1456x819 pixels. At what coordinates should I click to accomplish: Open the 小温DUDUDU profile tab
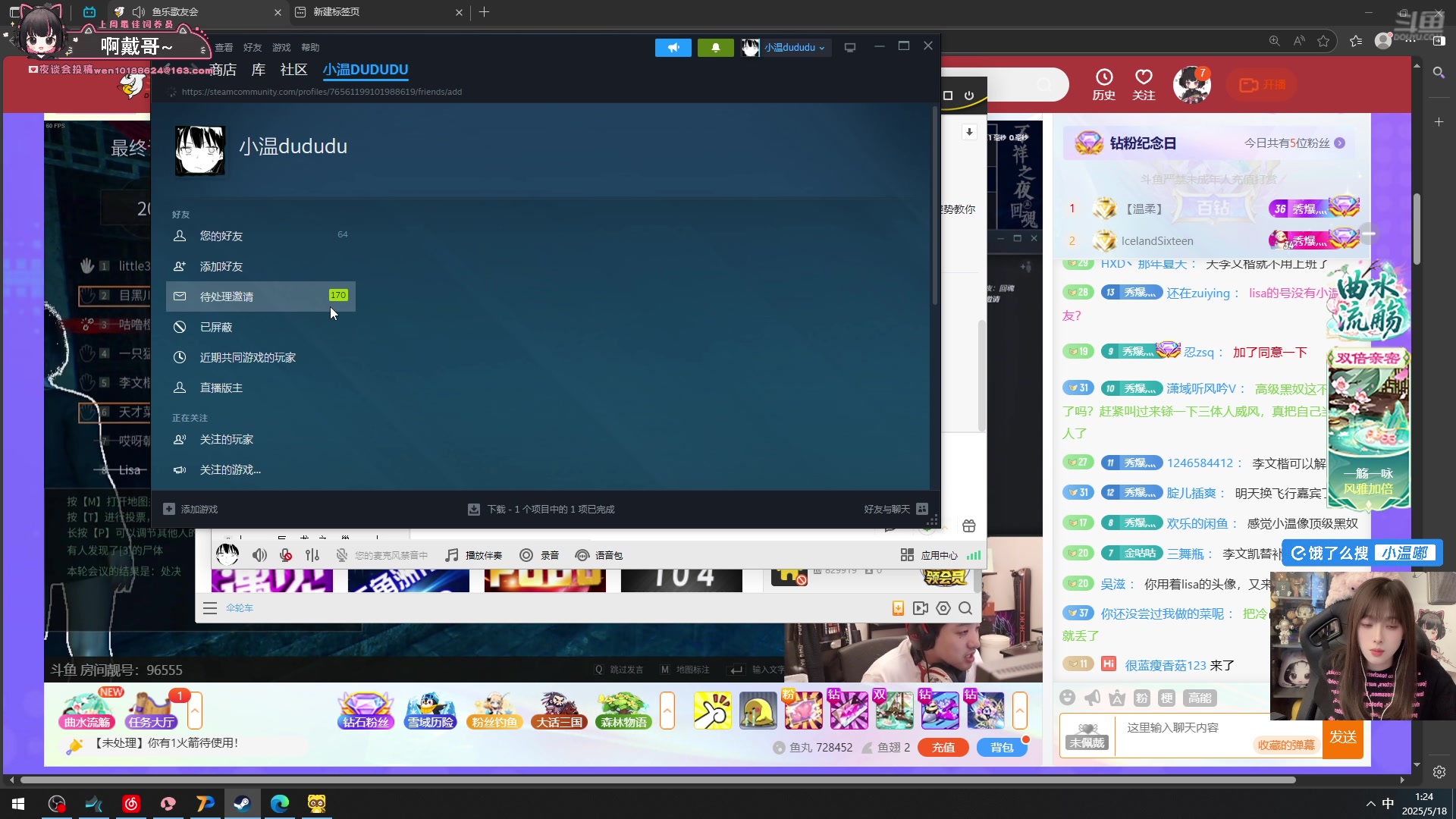click(366, 70)
